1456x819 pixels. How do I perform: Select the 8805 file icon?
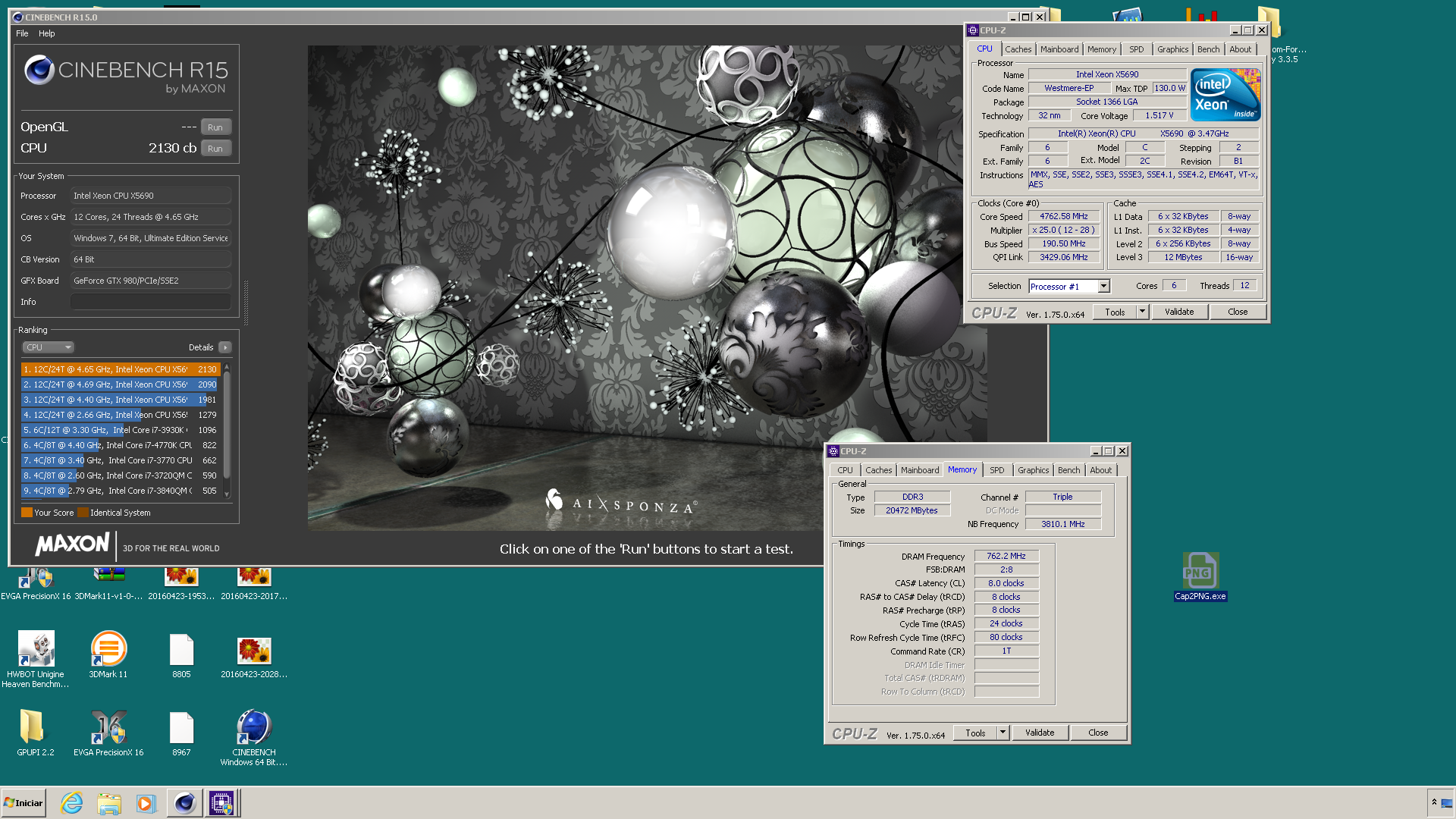click(181, 654)
